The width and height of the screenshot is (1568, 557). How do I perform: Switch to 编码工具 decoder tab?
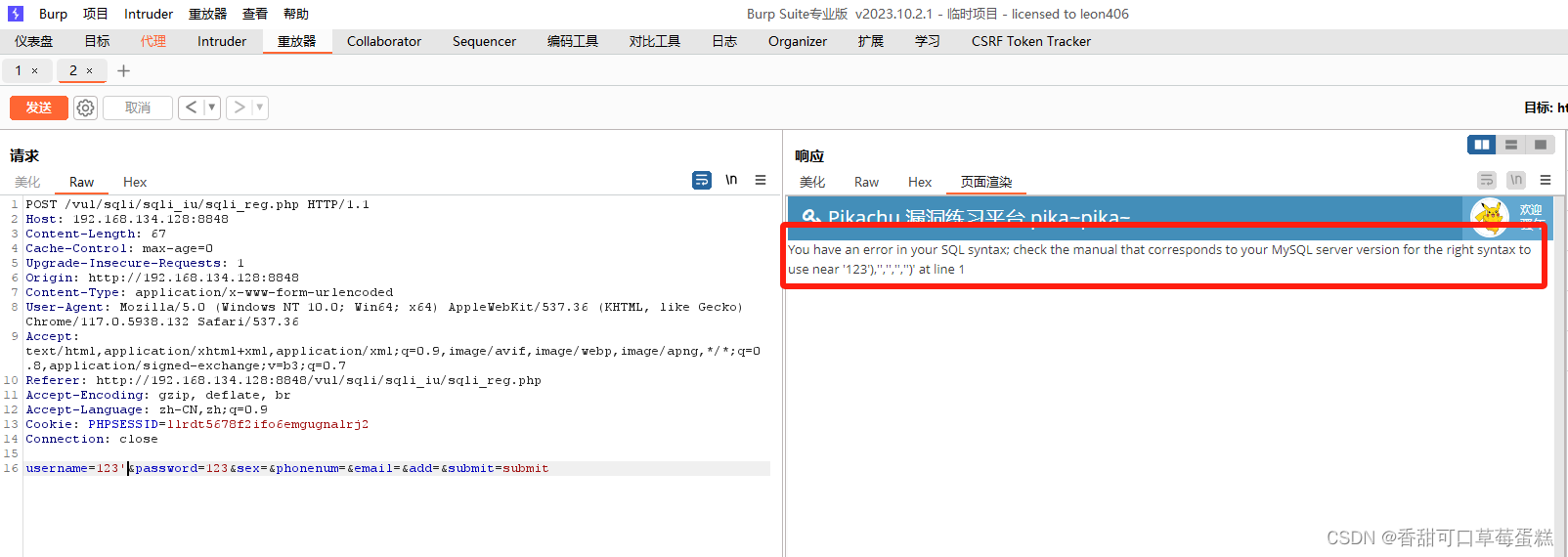coord(573,41)
